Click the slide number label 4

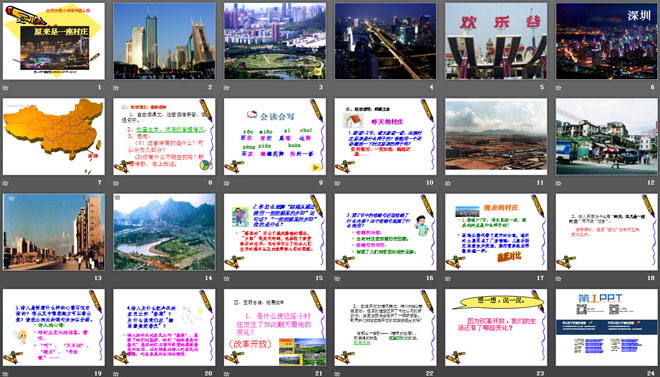pyautogui.click(x=431, y=88)
